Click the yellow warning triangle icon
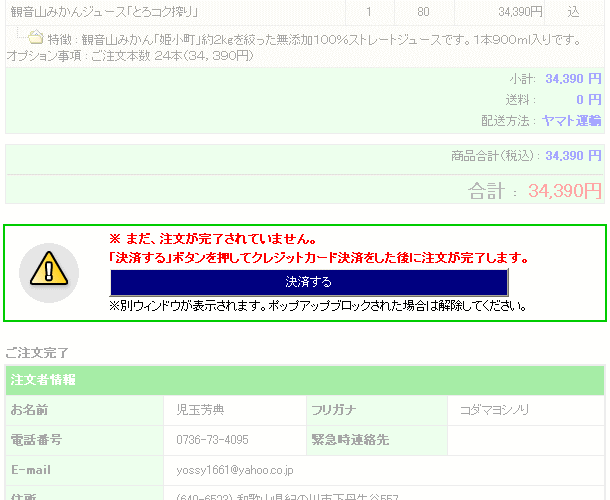Image resolution: width=610 pixels, height=500 pixels. click(49, 269)
